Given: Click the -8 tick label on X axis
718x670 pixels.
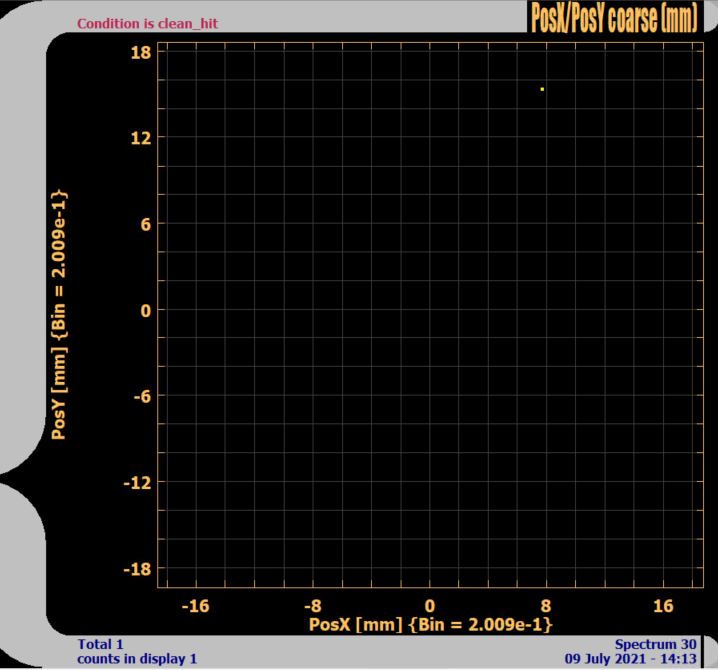Looking at the screenshot, I should tap(312, 605).
